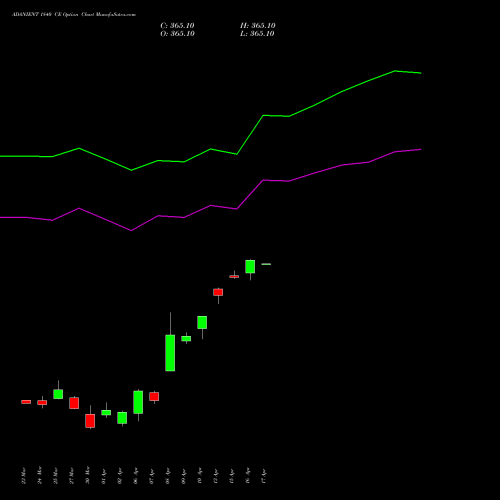The image size is (500, 500).
Task: Select the red candle for 27 Mar
Action: (x=74, y=403)
